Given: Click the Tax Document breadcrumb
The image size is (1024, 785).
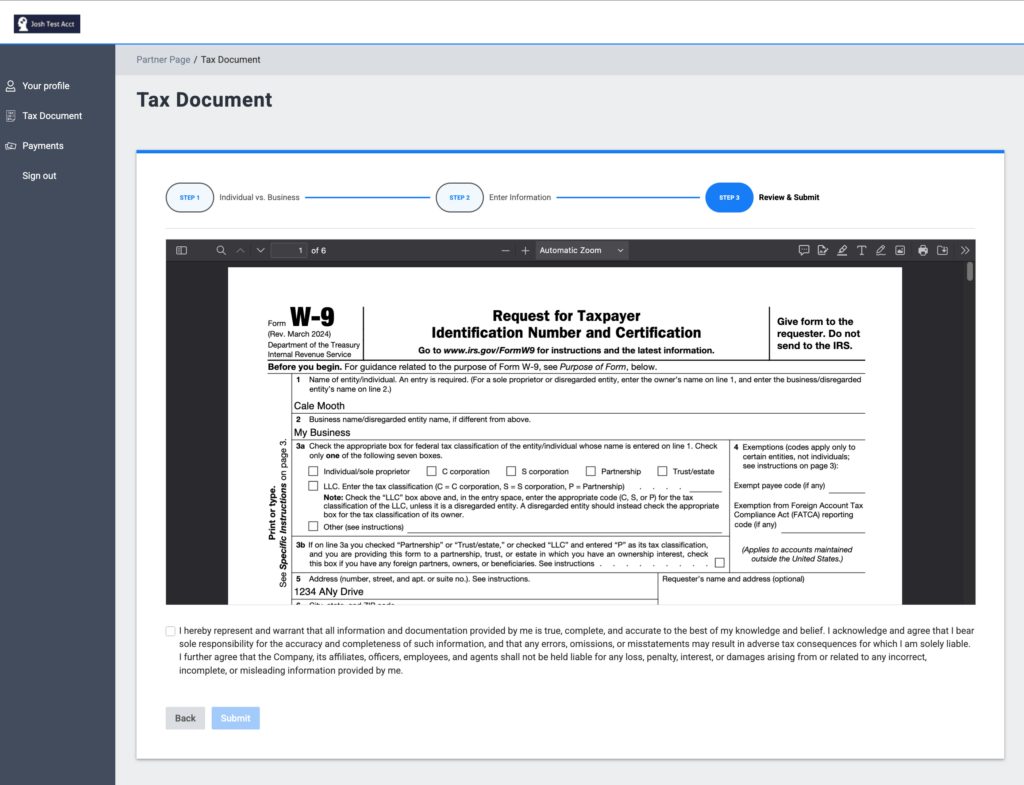Looking at the screenshot, I should coord(231,59).
